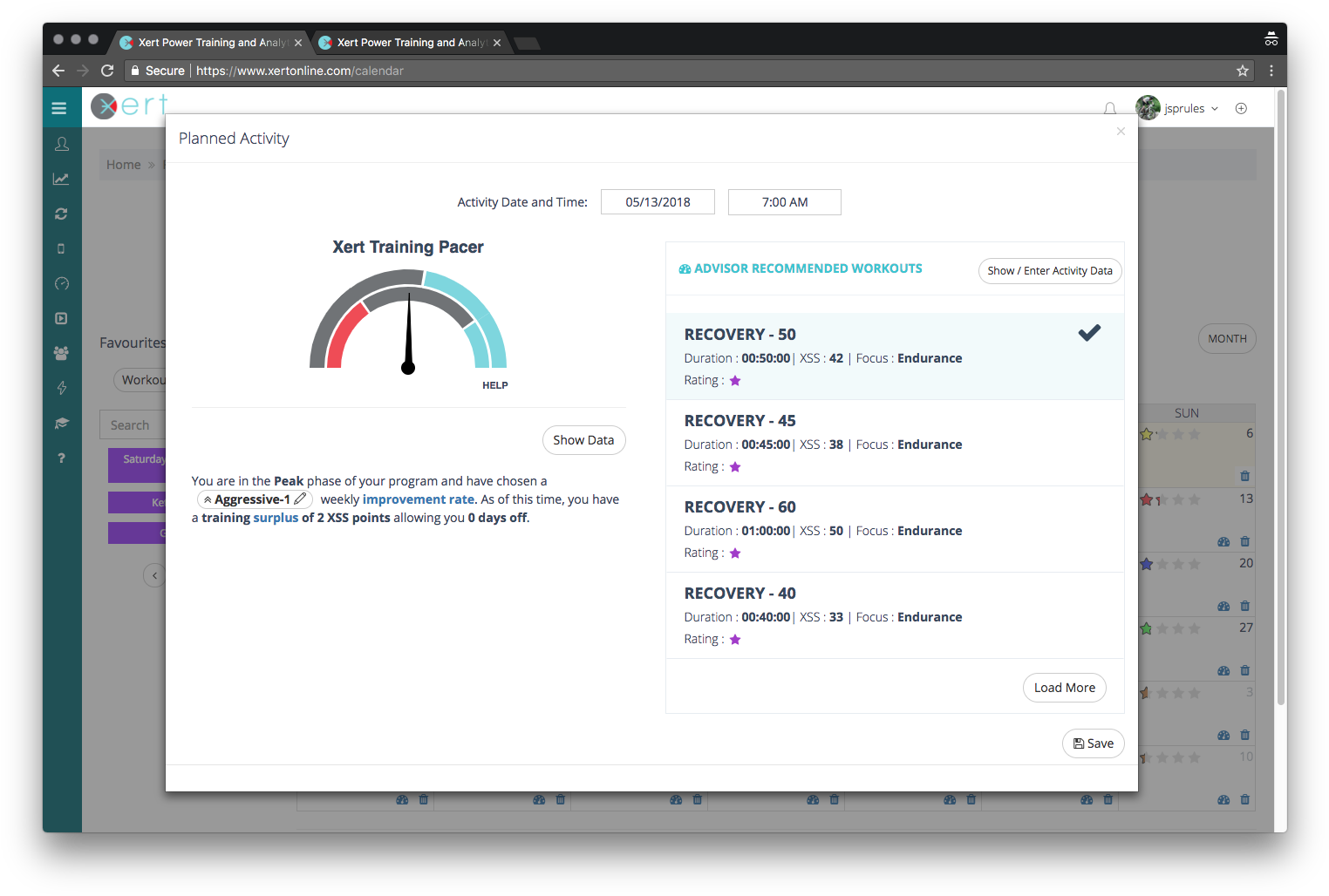Change the Aggressive-1 improvement rate
Viewport: 1329px width, 896px height.
[255, 499]
